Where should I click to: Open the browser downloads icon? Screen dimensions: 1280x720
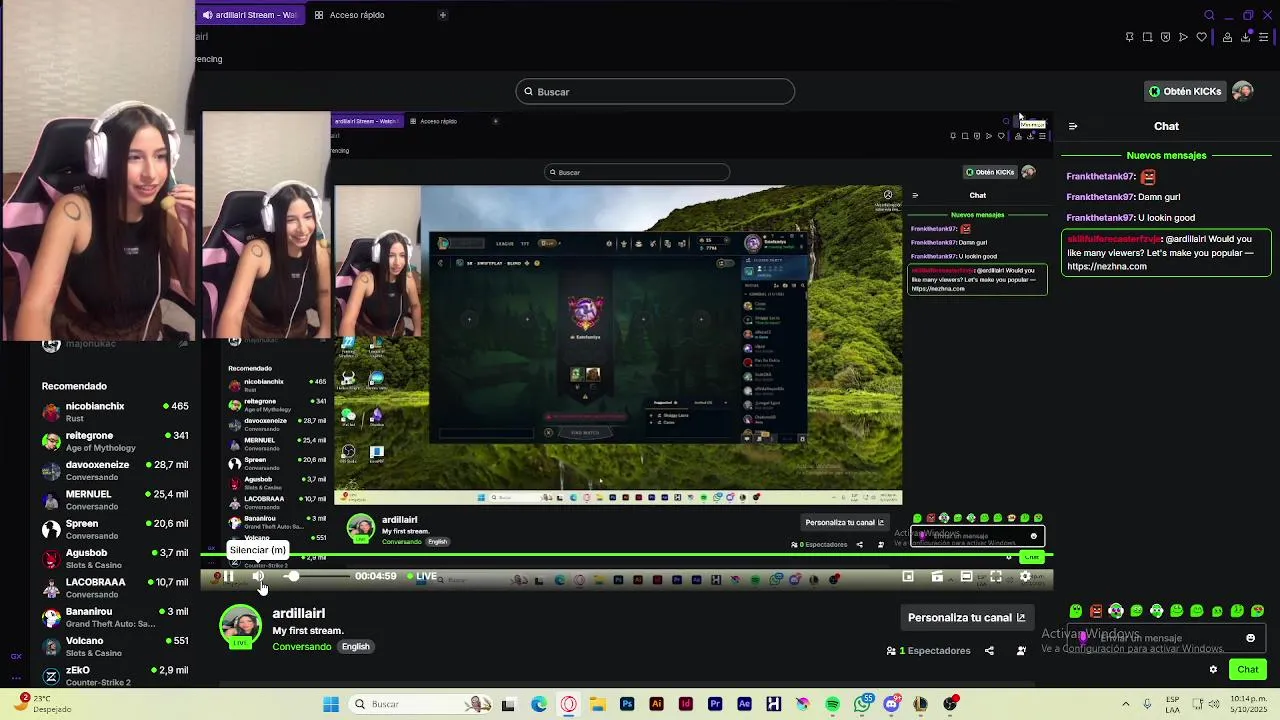1245,37
